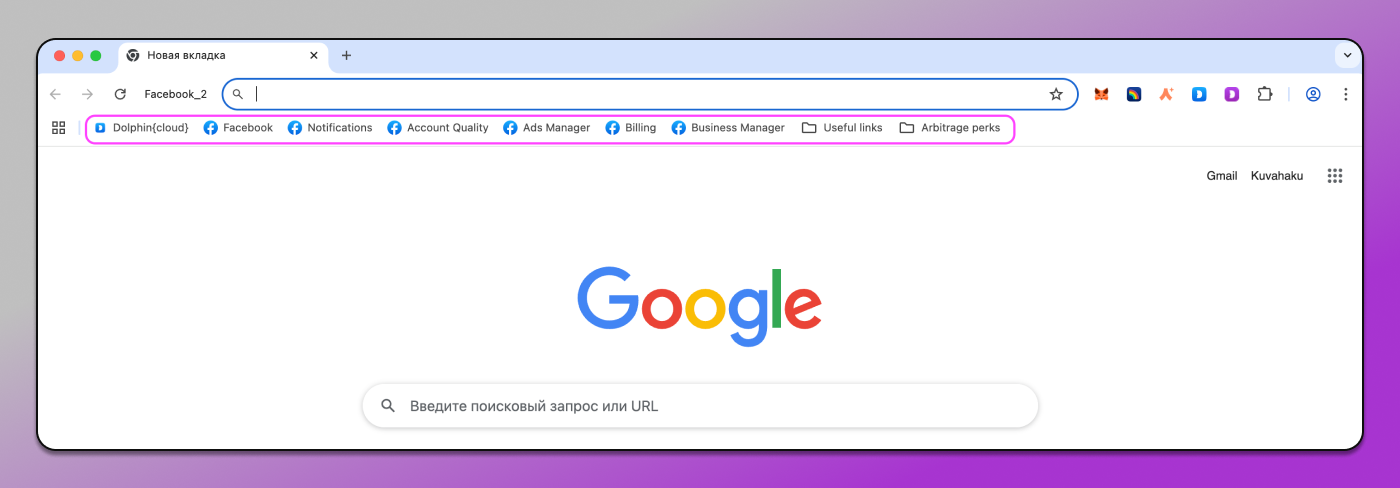Open the Google apps grid
This screenshot has height=488, width=1400.
[x=1334, y=176]
